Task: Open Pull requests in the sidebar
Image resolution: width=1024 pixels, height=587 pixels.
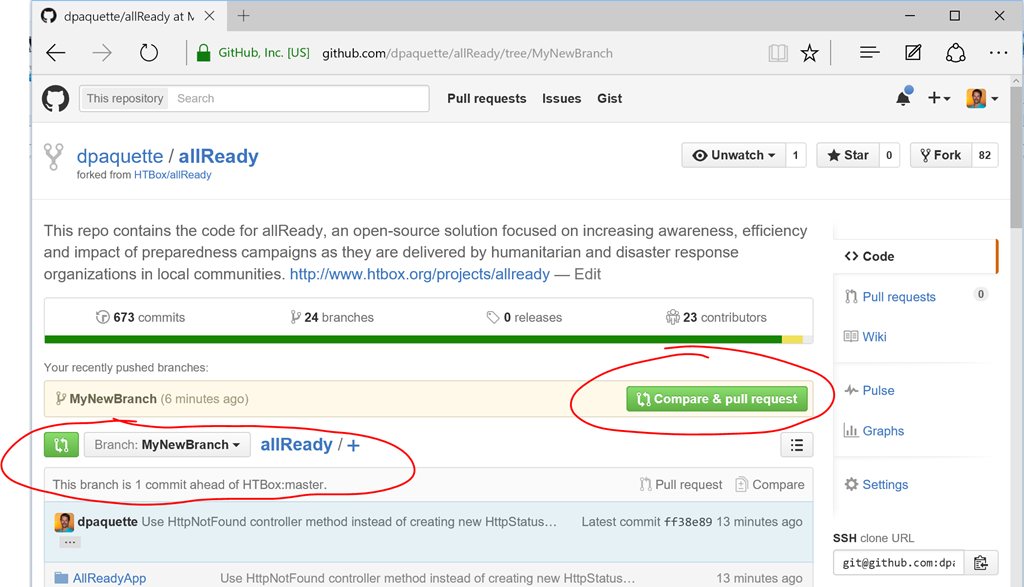Action: [899, 297]
